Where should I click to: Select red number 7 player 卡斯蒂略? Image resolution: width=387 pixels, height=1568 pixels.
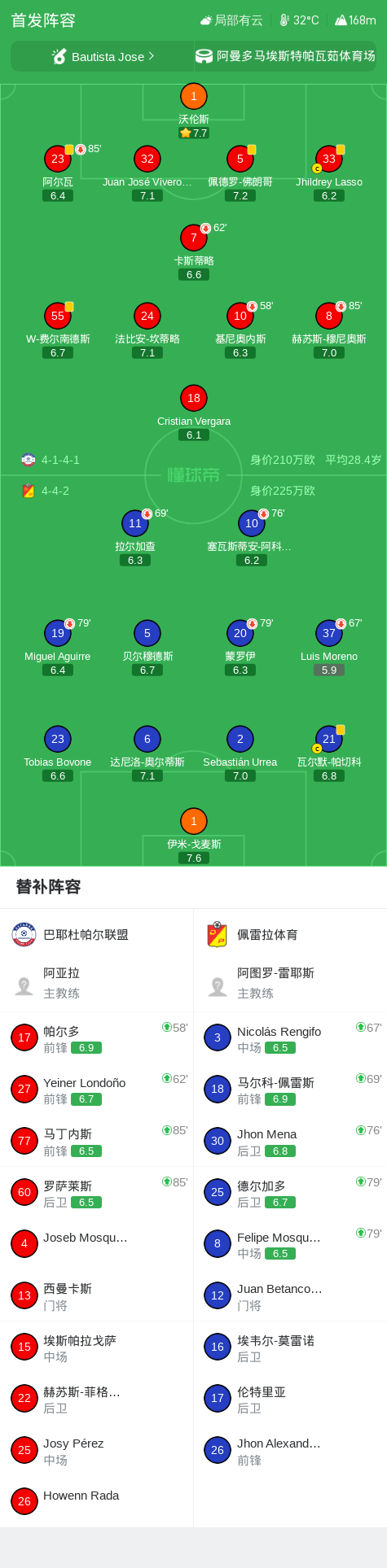(193, 238)
